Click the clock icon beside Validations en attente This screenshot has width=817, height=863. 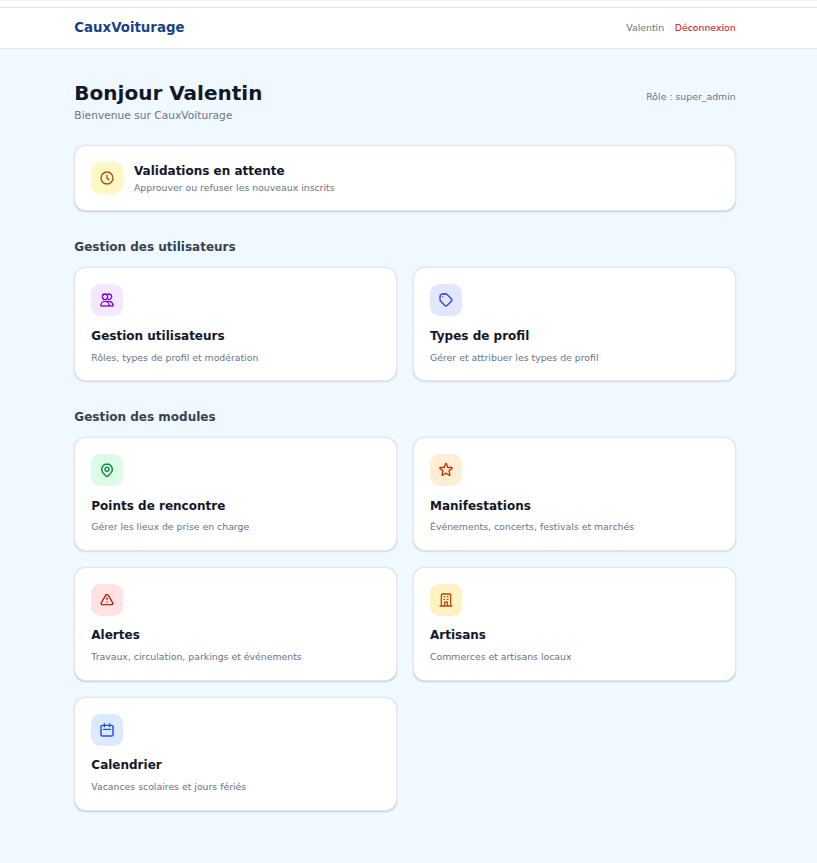pos(107,178)
